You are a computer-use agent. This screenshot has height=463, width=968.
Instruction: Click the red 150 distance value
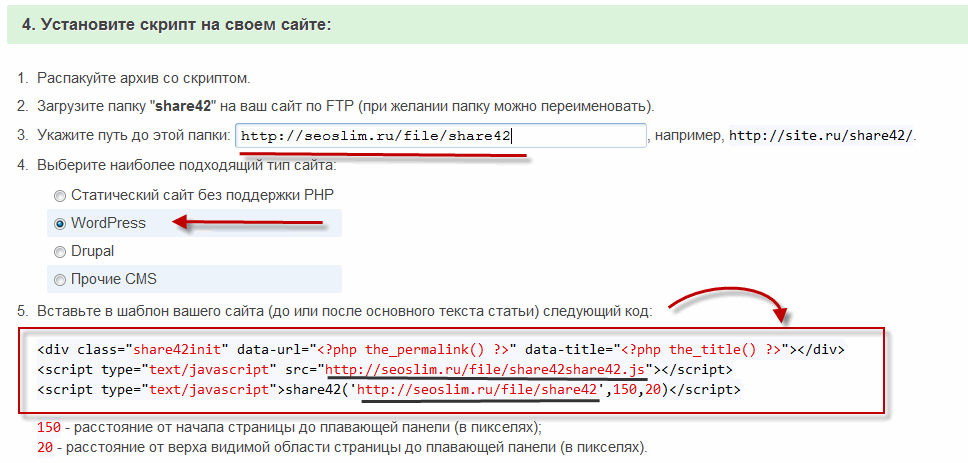point(47,426)
